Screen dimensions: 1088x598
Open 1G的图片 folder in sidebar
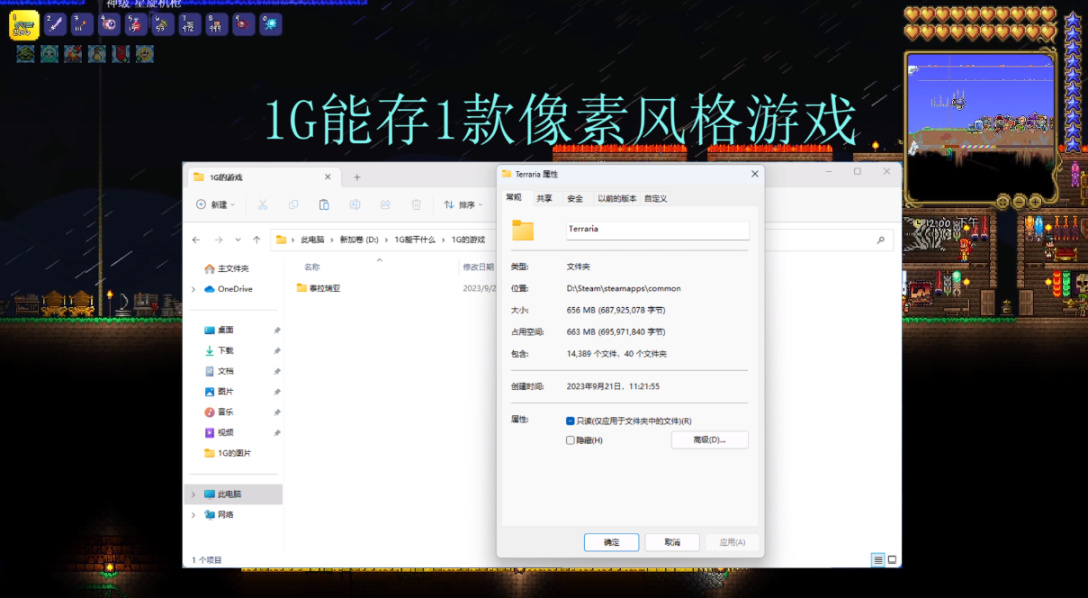point(228,454)
